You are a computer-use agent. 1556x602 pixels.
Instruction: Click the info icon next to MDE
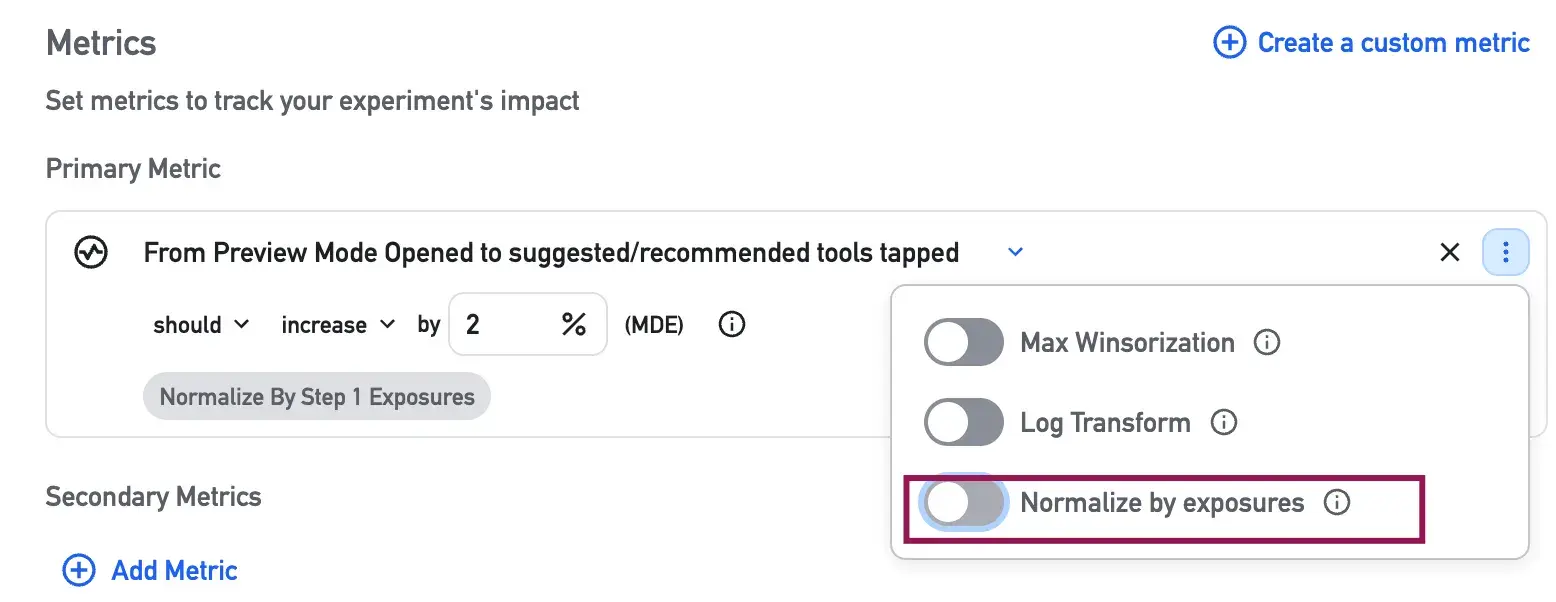tap(732, 325)
